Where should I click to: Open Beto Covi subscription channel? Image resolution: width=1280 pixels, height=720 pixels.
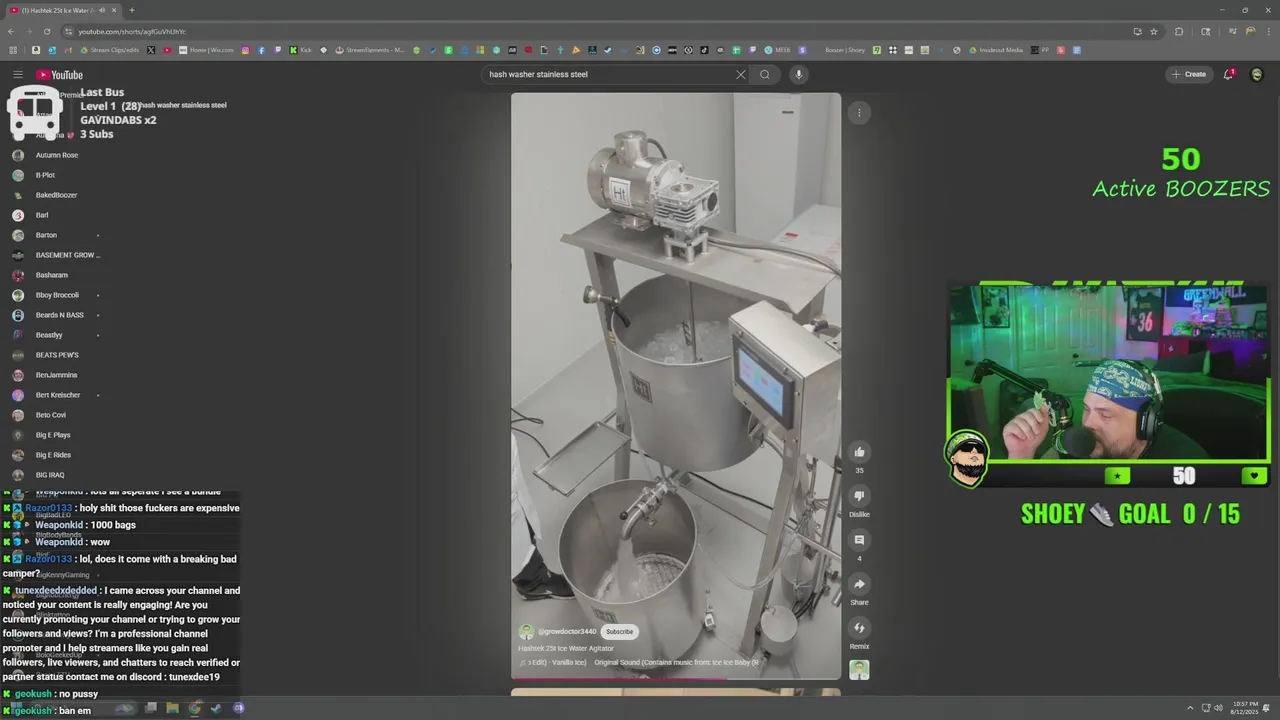pyautogui.click(x=51, y=415)
